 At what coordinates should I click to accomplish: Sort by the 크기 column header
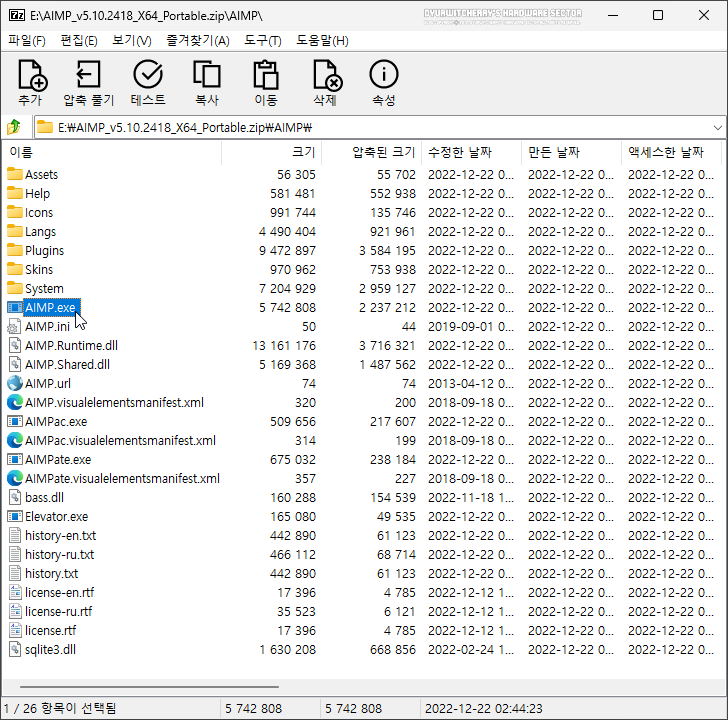click(x=272, y=152)
